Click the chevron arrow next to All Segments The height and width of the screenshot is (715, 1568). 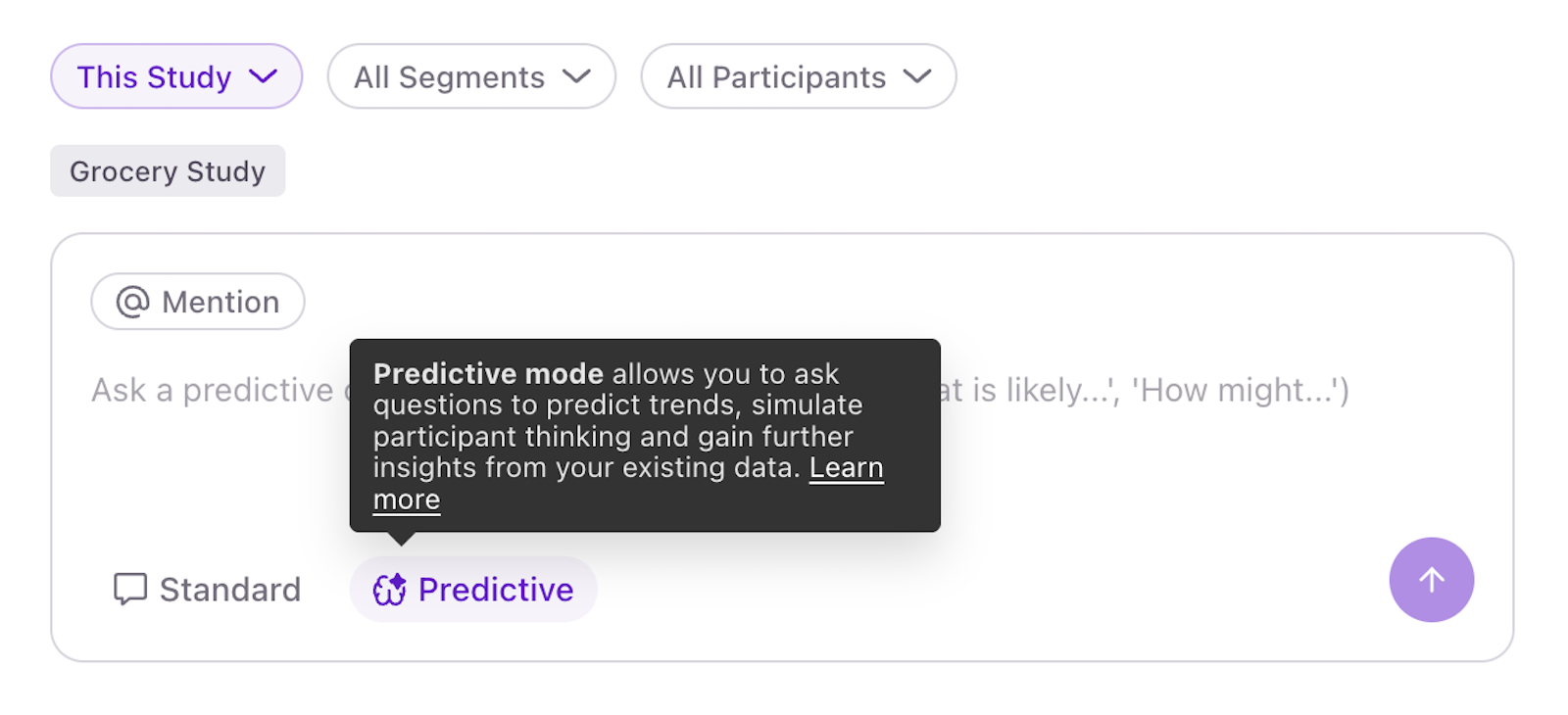(x=576, y=76)
